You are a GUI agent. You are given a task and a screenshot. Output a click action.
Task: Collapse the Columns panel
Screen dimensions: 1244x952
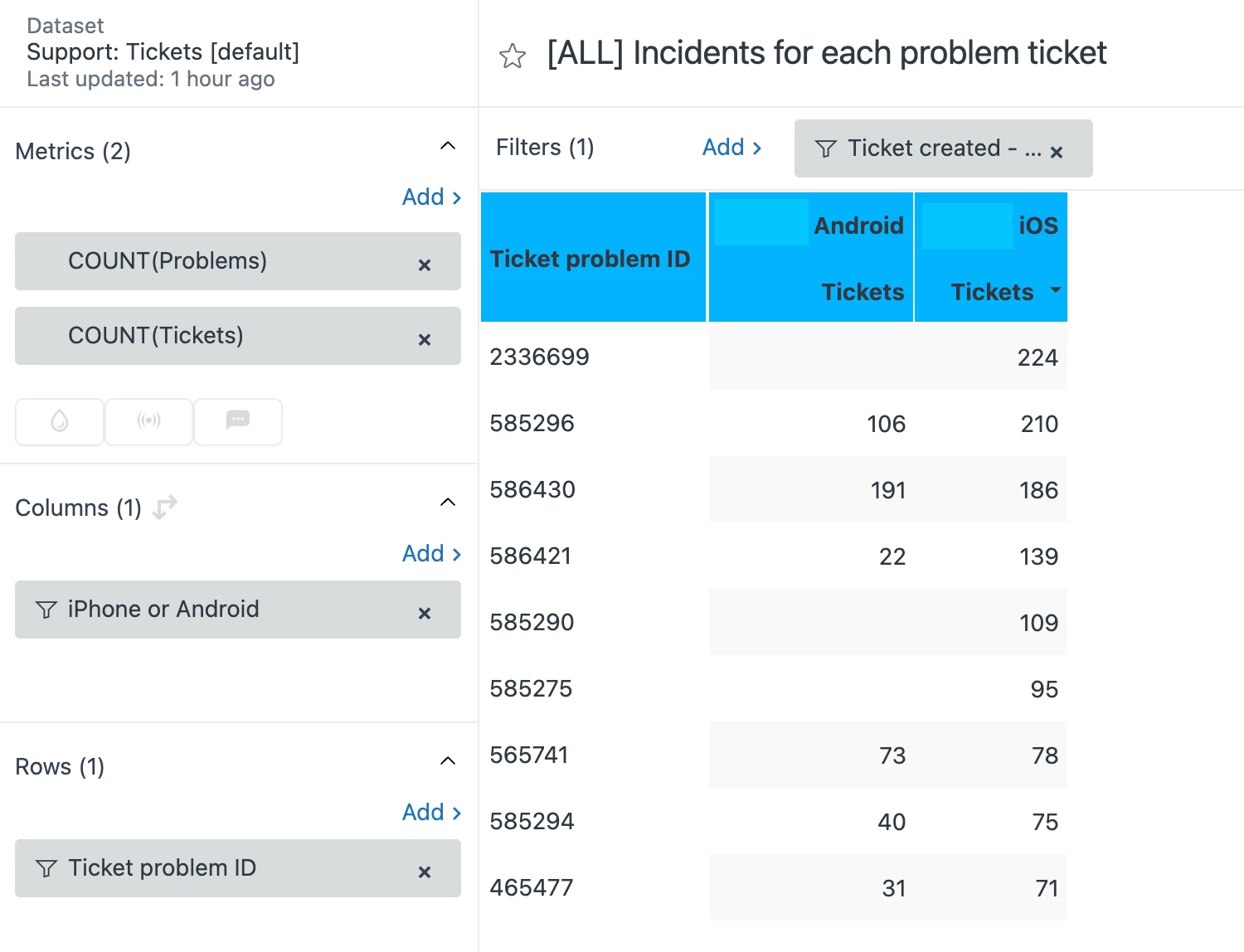[x=448, y=503]
